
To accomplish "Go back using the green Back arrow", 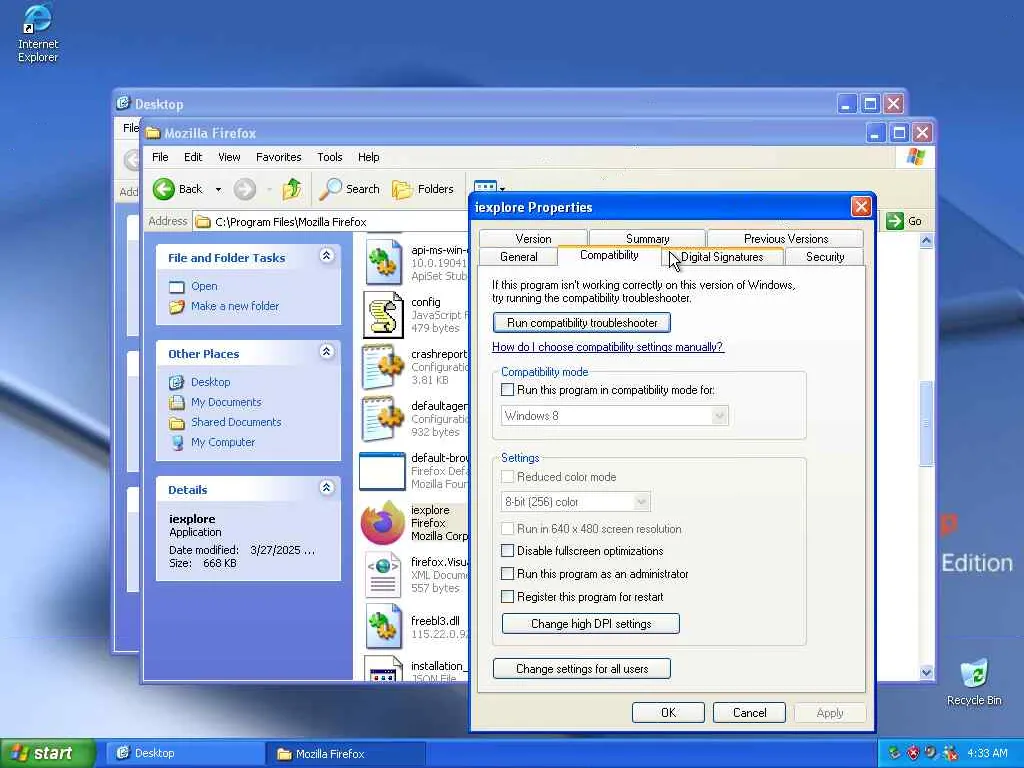I will [x=164, y=189].
